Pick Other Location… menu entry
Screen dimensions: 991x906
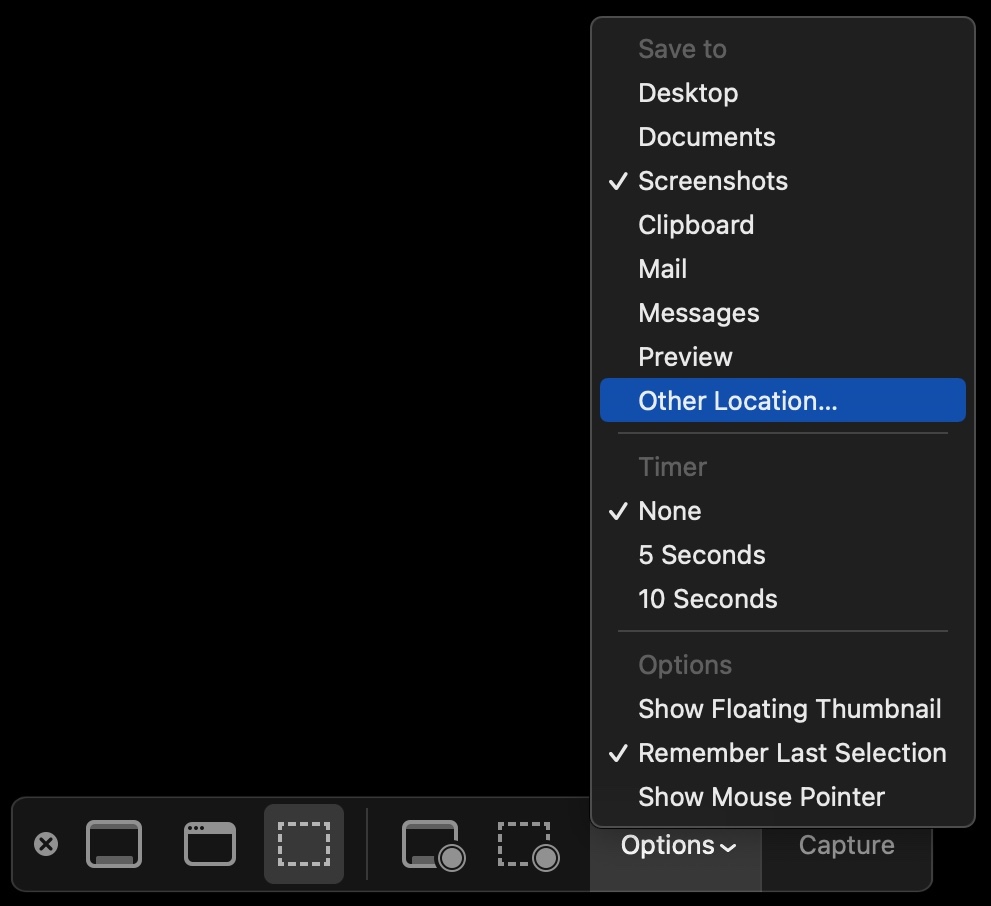coord(737,401)
